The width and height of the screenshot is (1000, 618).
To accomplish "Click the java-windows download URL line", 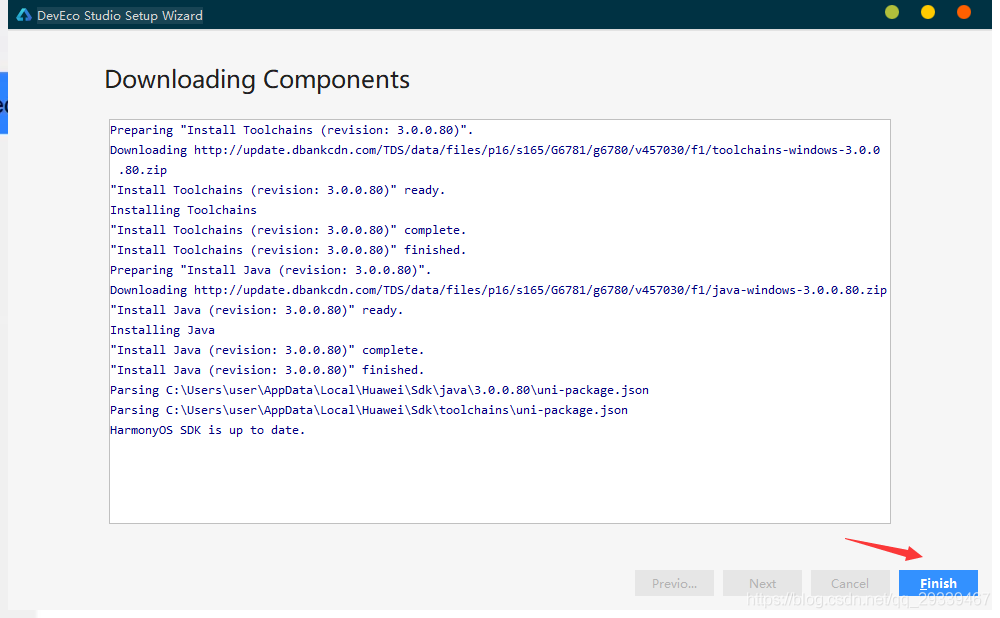I will click(x=498, y=290).
